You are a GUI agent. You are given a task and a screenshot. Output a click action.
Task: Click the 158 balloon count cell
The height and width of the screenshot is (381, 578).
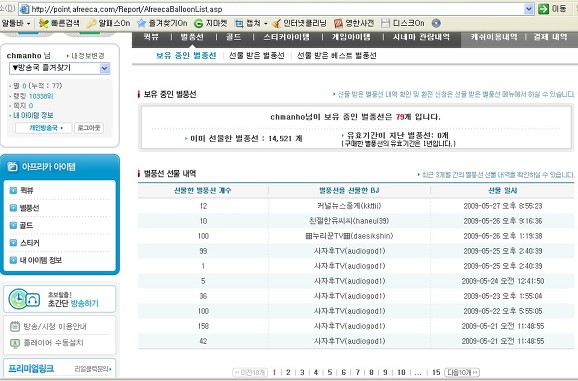point(203,326)
